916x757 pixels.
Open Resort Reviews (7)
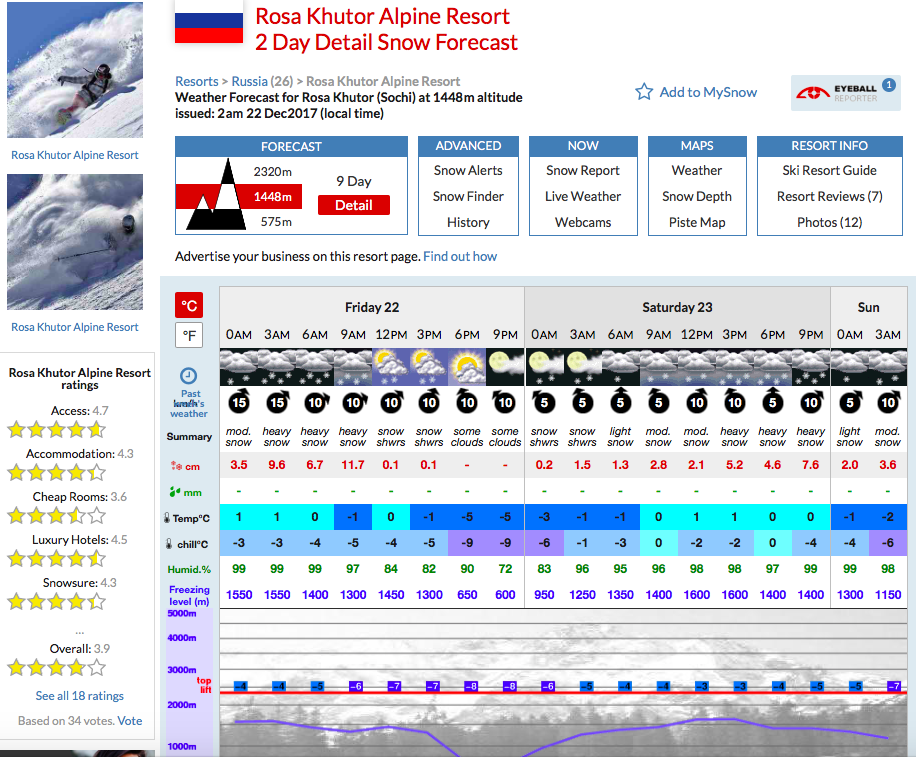829,196
